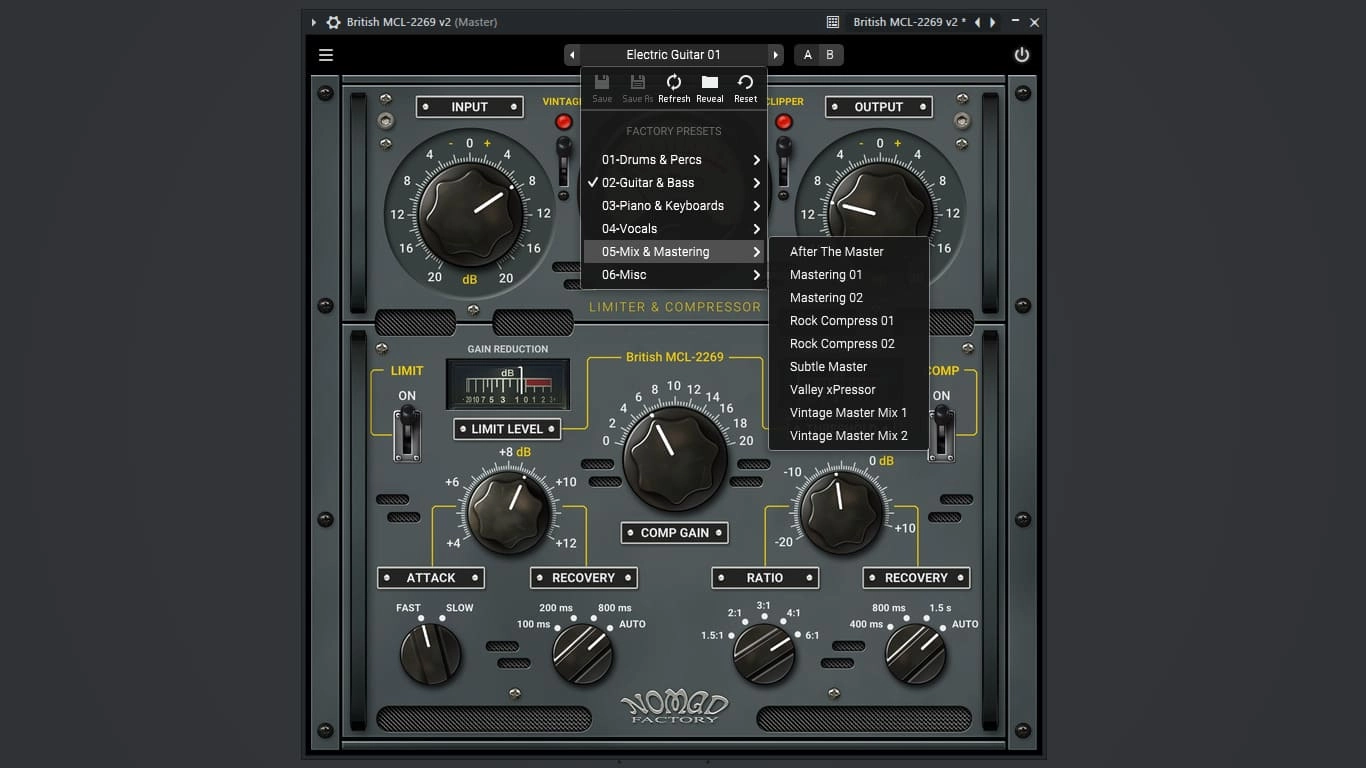Expand the 04-Vocals submenu
The height and width of the screenshot is (768, 1366).
[674, 229]
